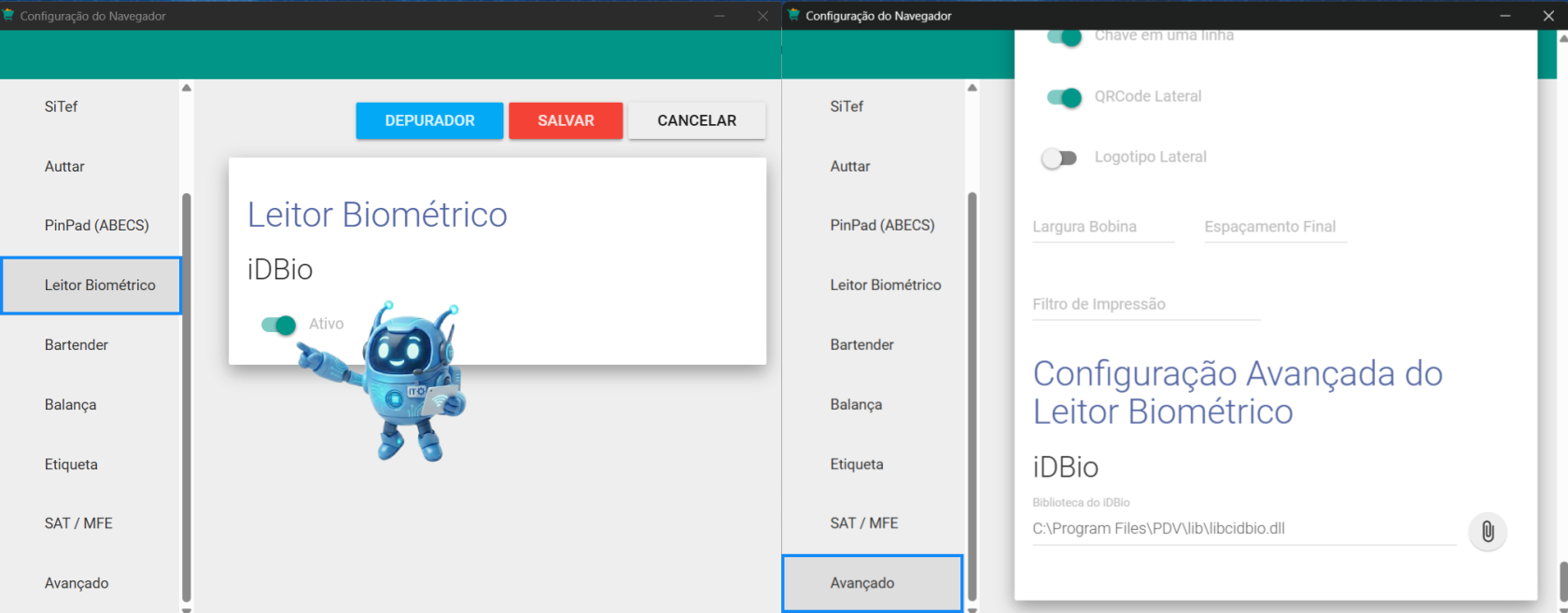
Task: Click the Biblioteca do iDBio path field
Action: point(1241,528)
